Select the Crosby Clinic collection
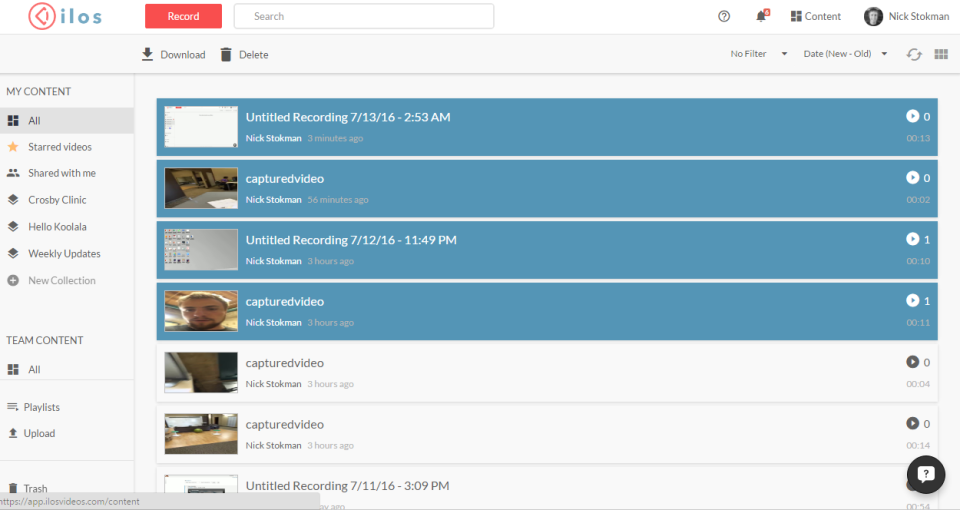960x510 pixels. point(57,200)
